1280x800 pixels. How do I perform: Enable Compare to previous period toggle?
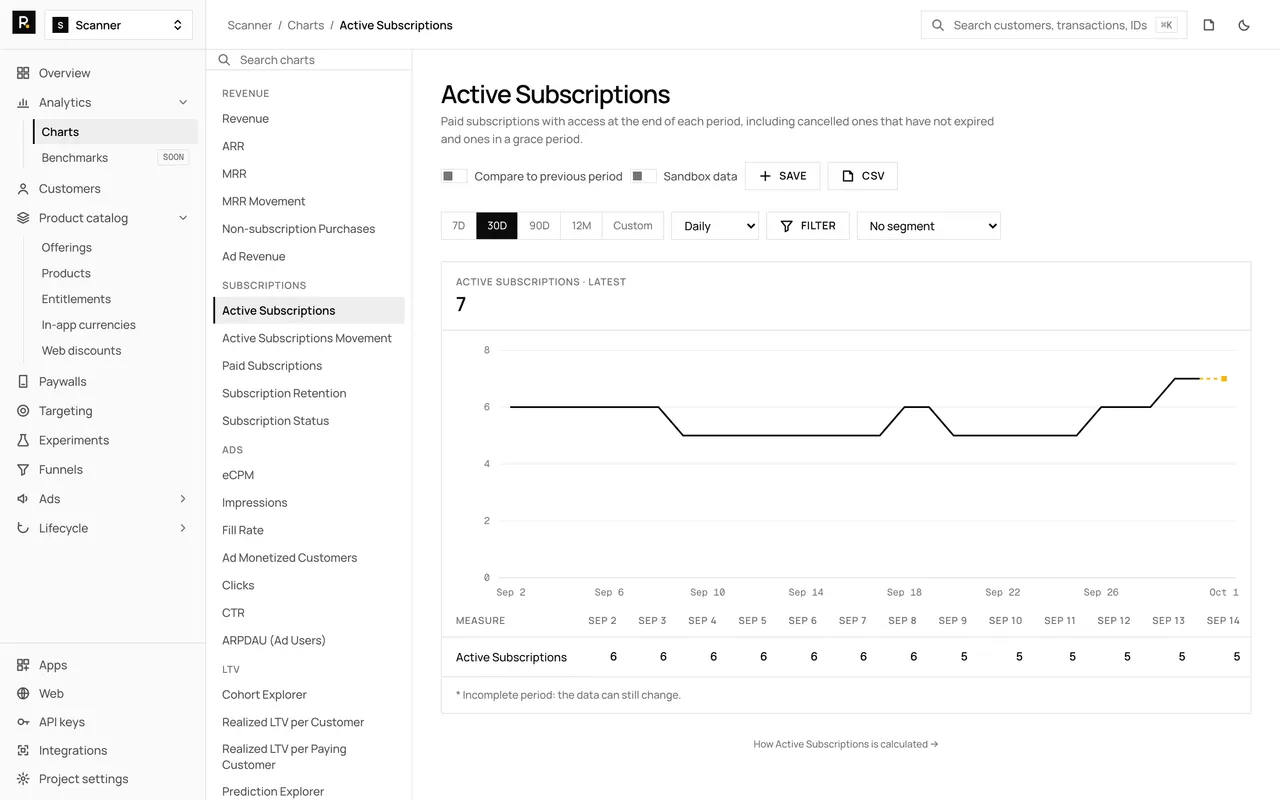point(454,176)
